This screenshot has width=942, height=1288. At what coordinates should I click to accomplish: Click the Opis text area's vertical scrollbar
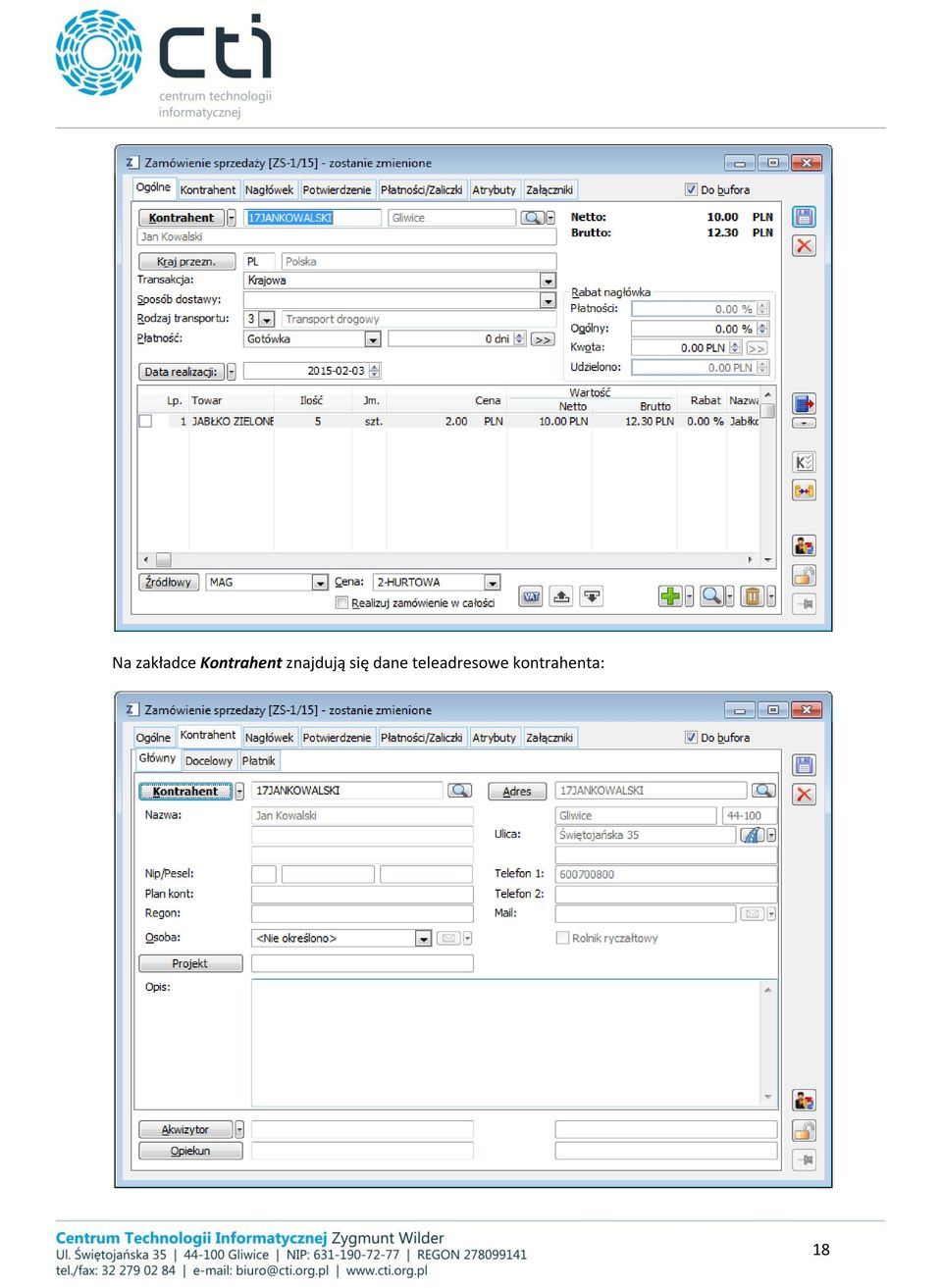[767, 1043]
